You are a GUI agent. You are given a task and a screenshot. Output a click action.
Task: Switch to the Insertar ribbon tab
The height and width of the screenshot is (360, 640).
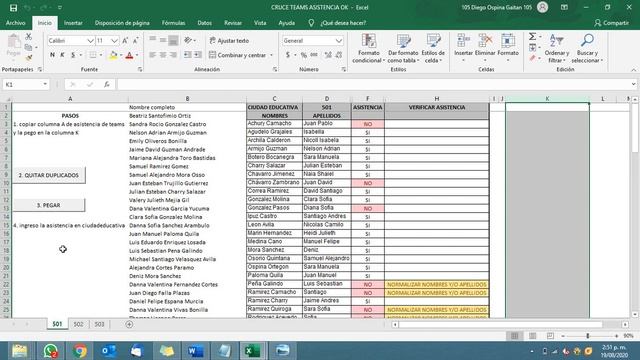[73, 23]
